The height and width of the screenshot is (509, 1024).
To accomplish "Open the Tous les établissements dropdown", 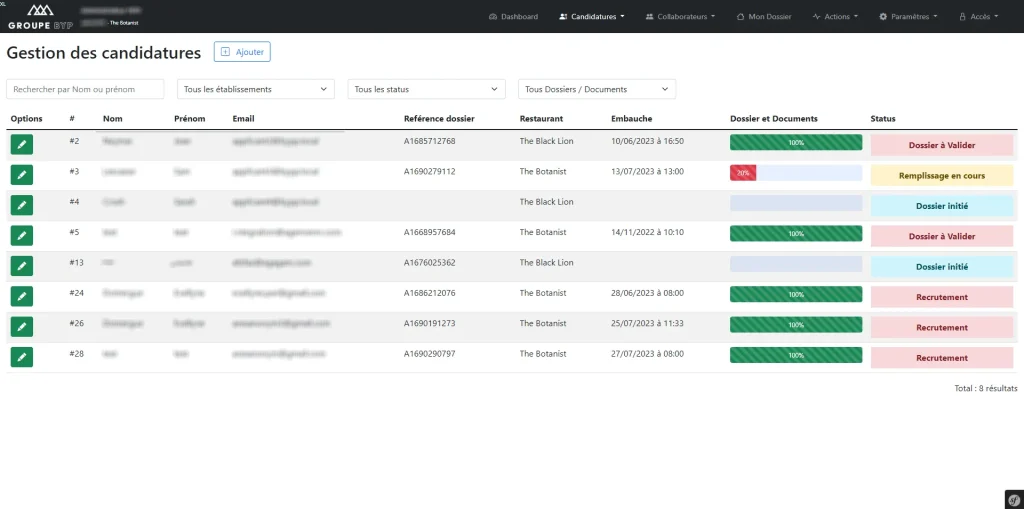I will 256,89.
